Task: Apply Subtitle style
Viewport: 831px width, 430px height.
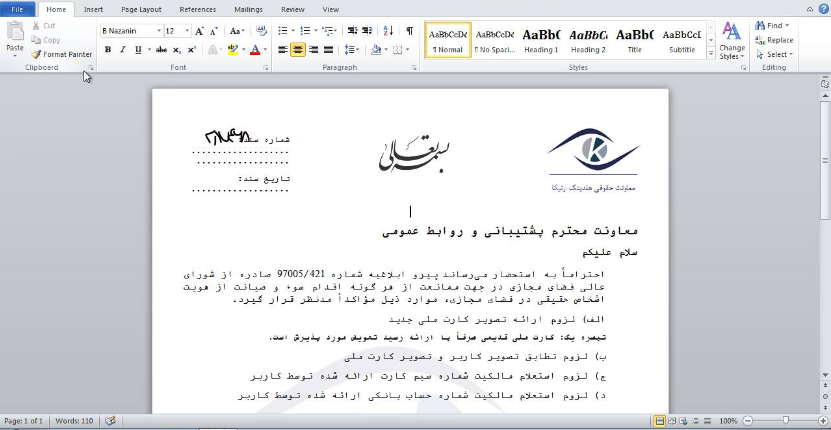Action: click(682, 40)
